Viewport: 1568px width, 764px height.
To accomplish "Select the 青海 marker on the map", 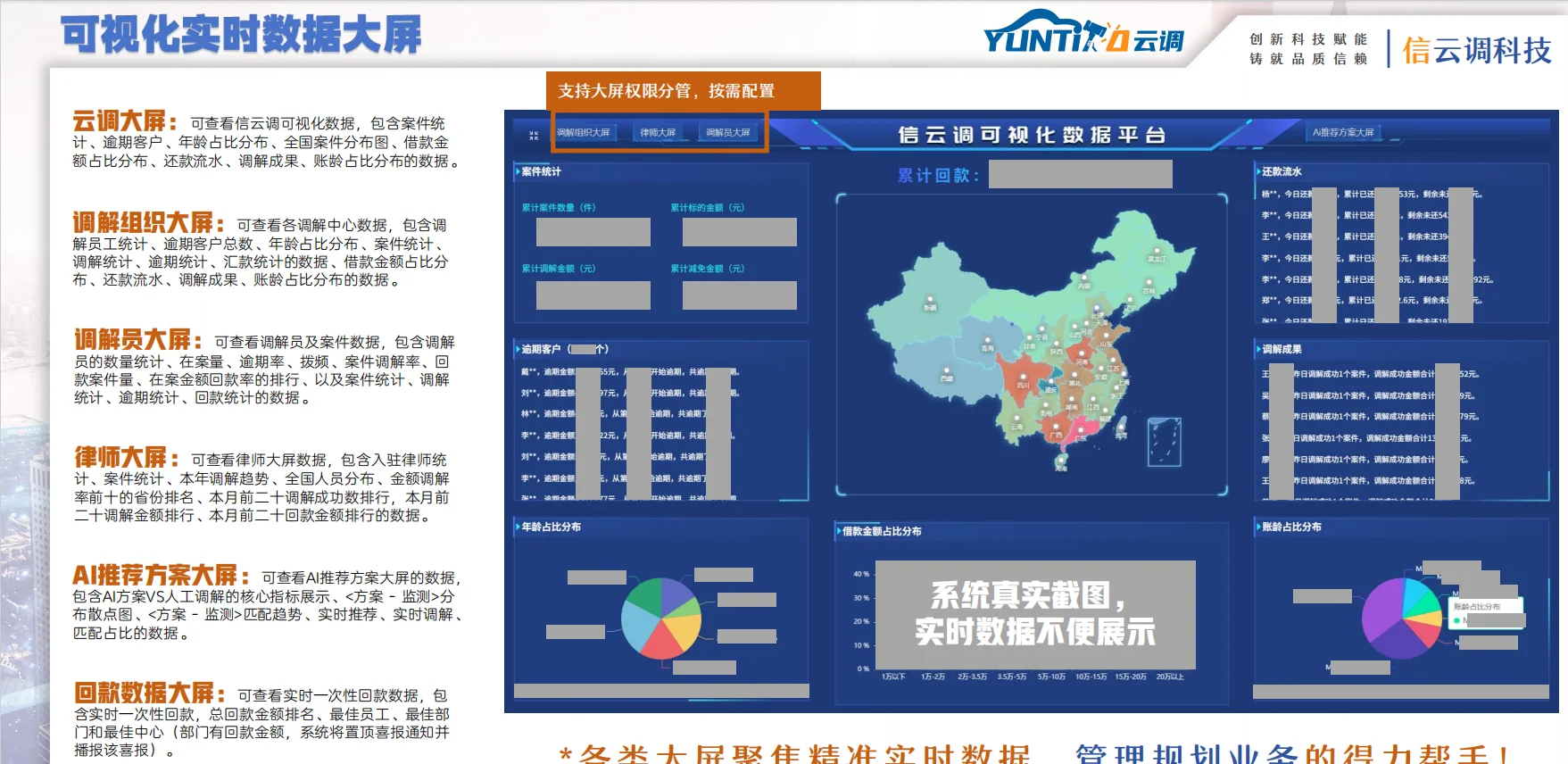I will click(x=987, y=342).
